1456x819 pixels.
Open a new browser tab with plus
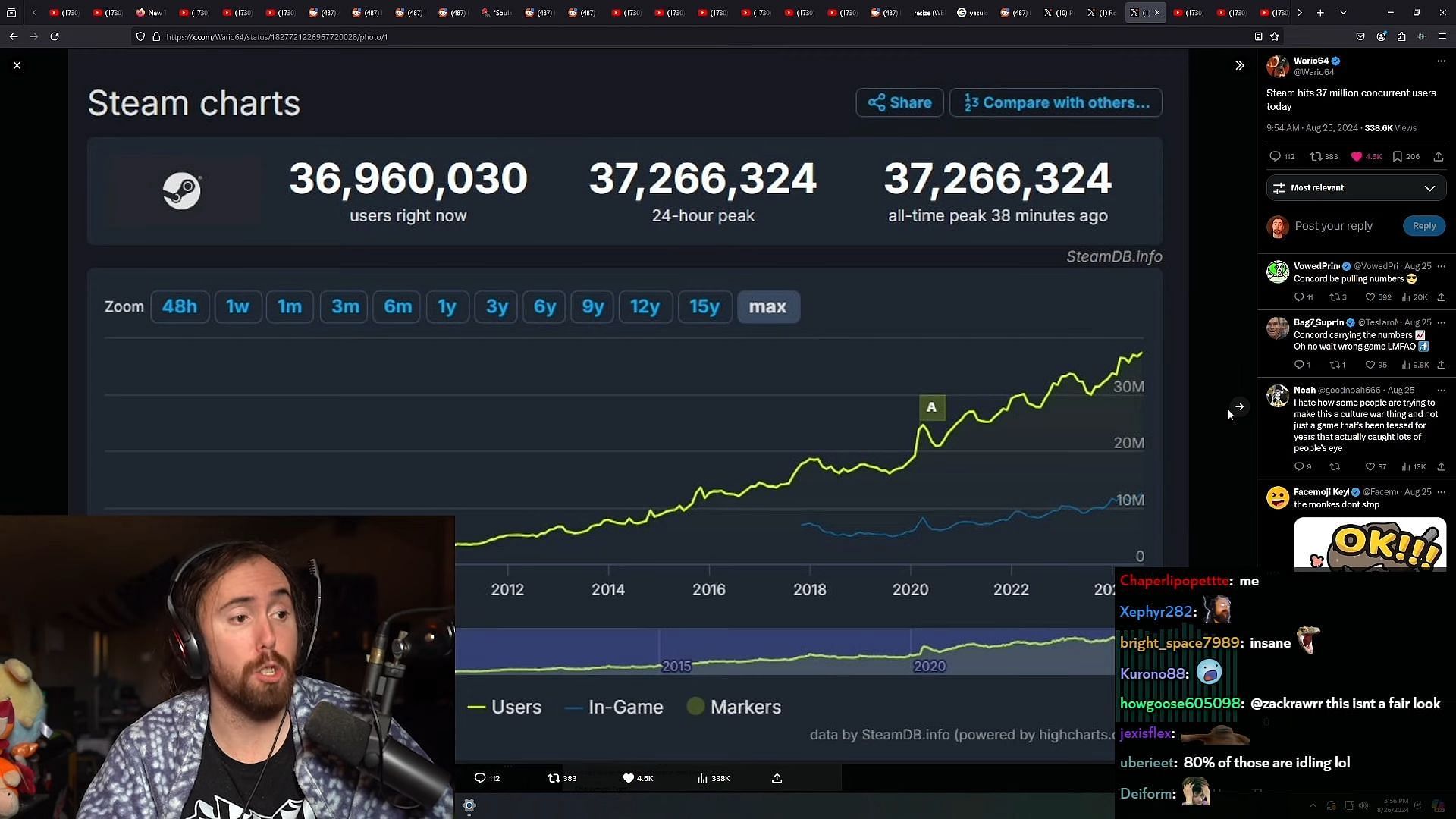[x=1320, y=13]
